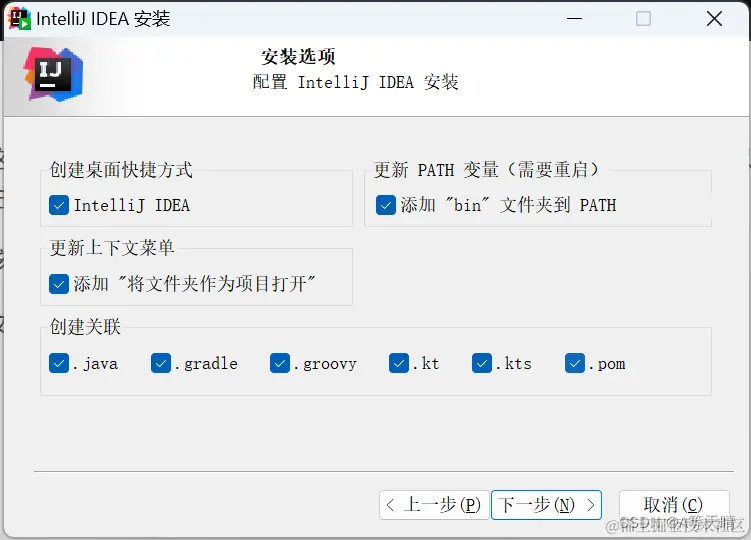The image size is (751, 540).
Task: Click the IntelliJ IDEA title bar icon
Action: (20, 19)
